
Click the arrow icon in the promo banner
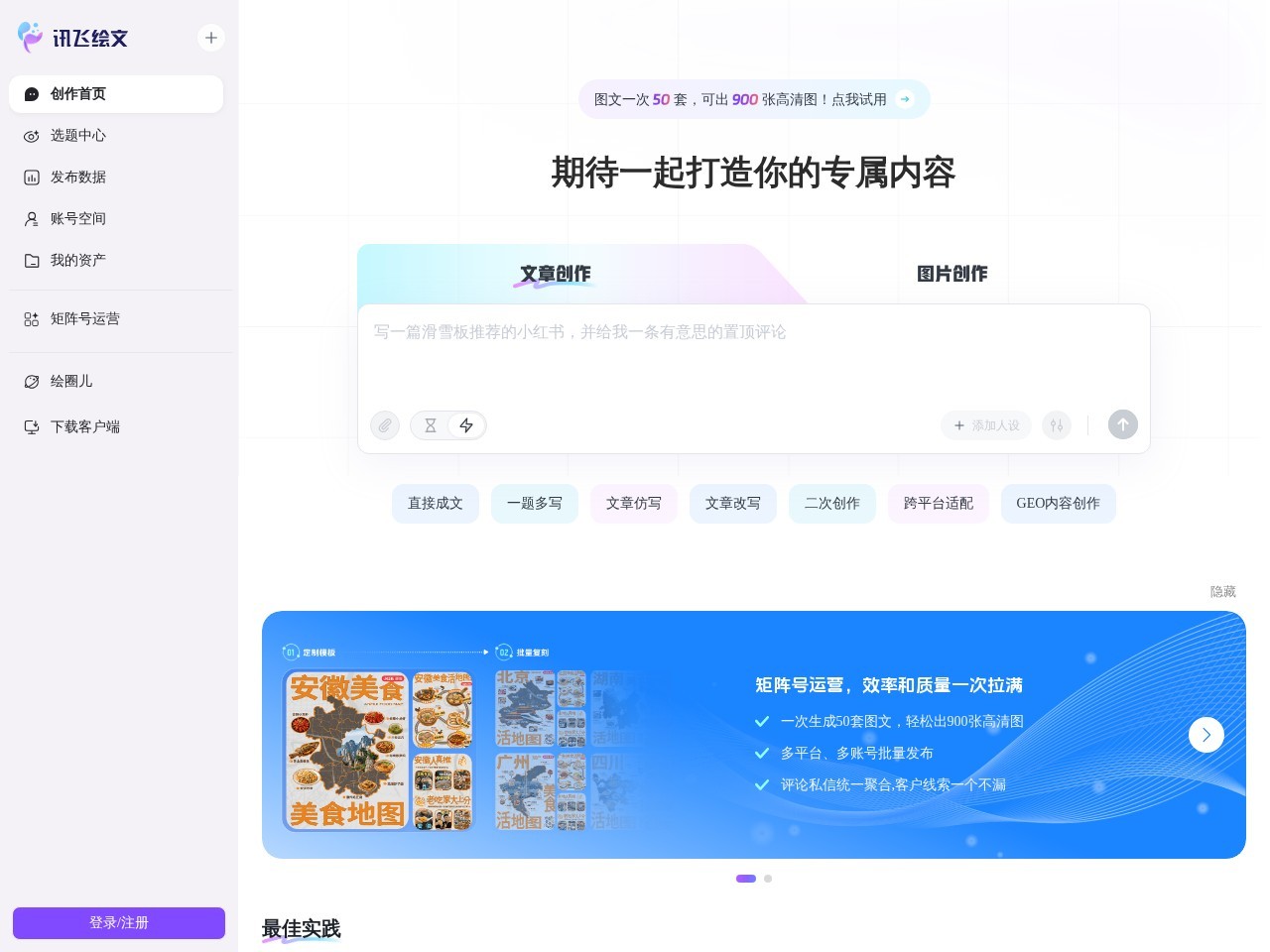pyautogui.click(x=905, y=99)
